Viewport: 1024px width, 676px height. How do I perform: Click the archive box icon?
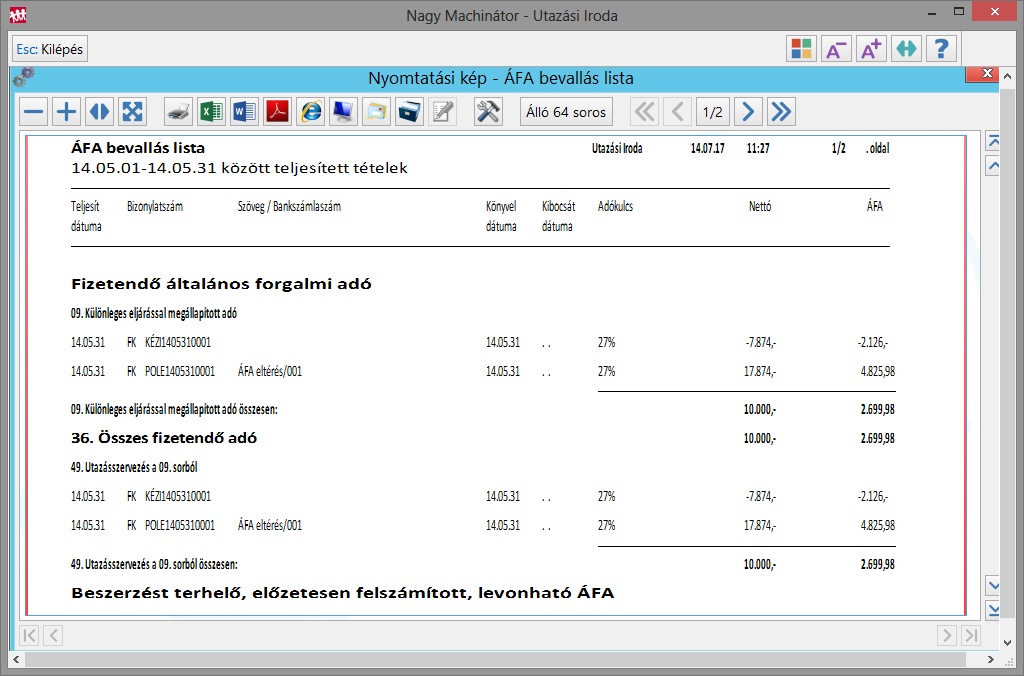tap(409, 112)
